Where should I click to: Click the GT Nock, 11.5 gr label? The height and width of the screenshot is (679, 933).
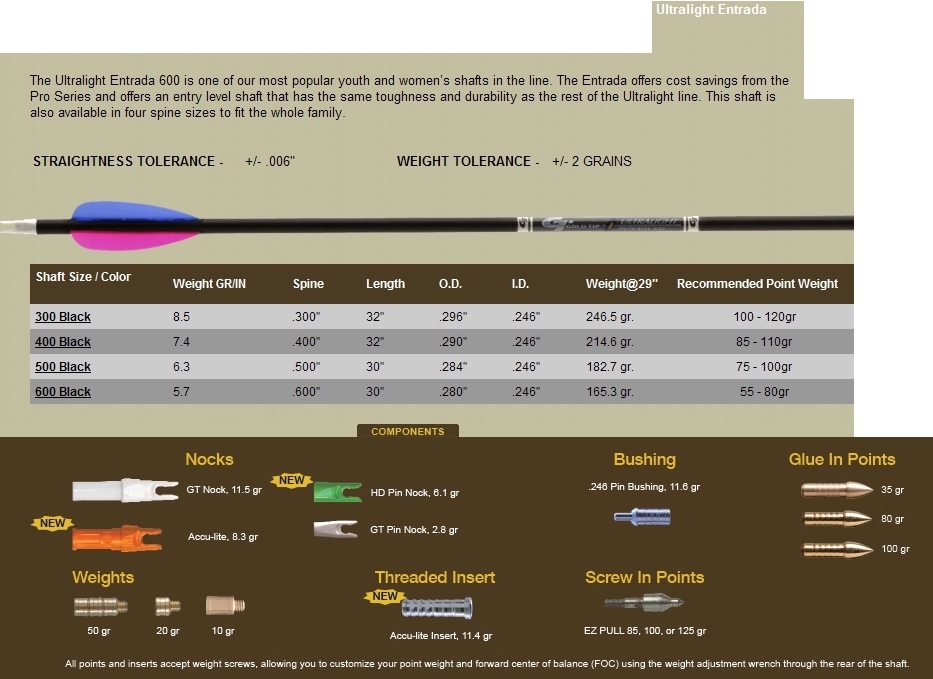coord(224,490)
